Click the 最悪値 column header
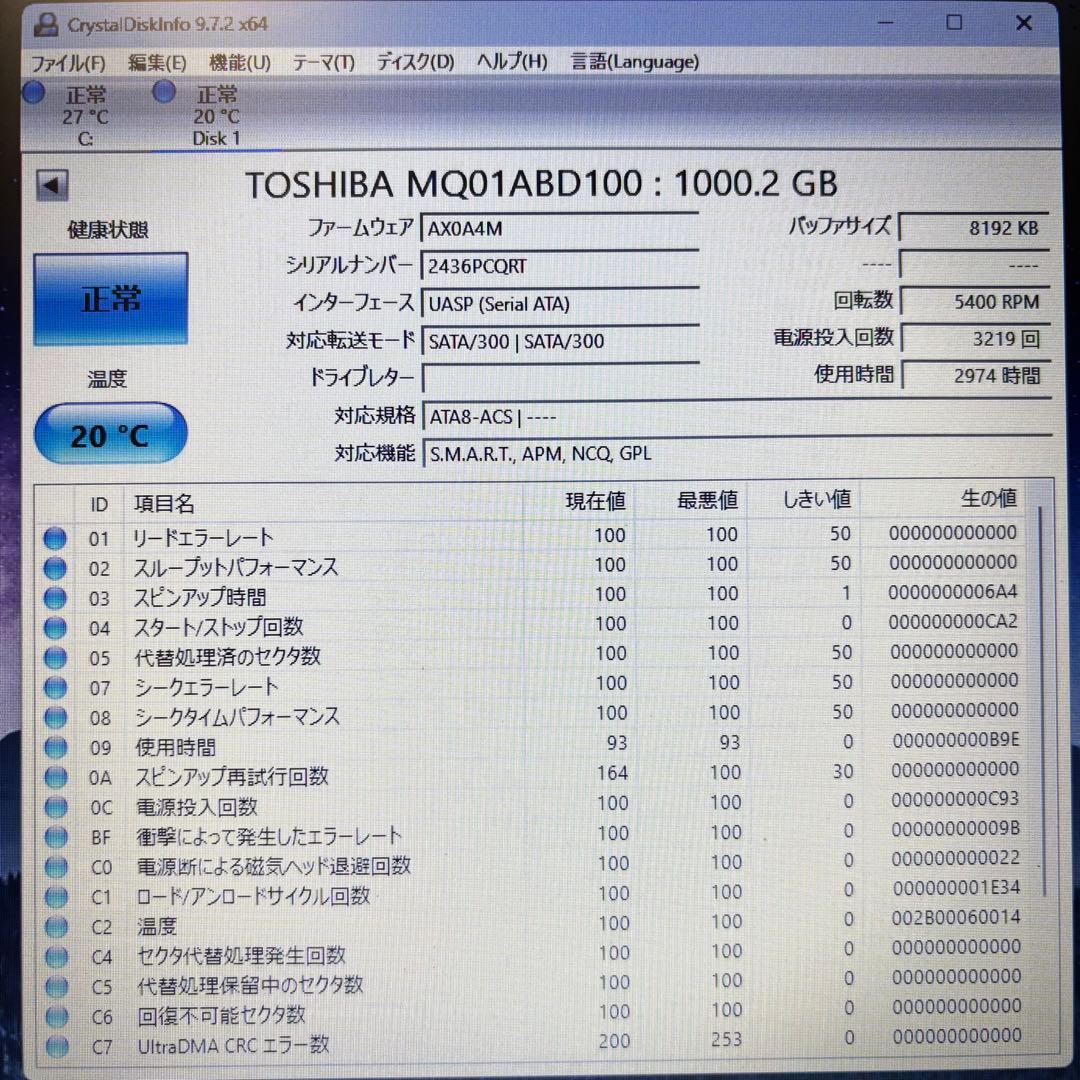 click(x=690, y=500)
